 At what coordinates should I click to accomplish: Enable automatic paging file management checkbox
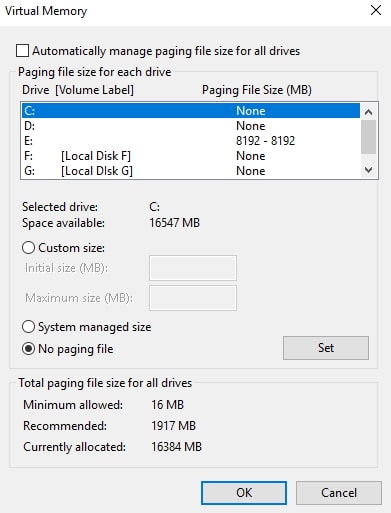pos(22,51)
